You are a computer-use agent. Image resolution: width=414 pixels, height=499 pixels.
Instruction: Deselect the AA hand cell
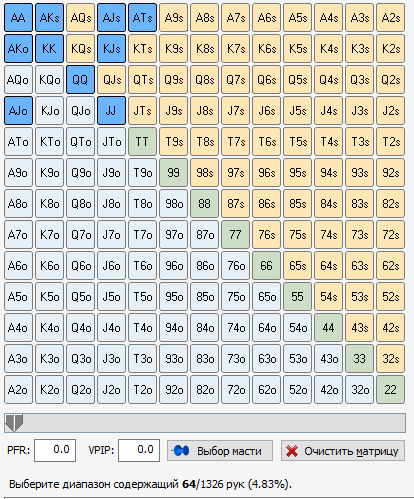click(x=18, y=18)
